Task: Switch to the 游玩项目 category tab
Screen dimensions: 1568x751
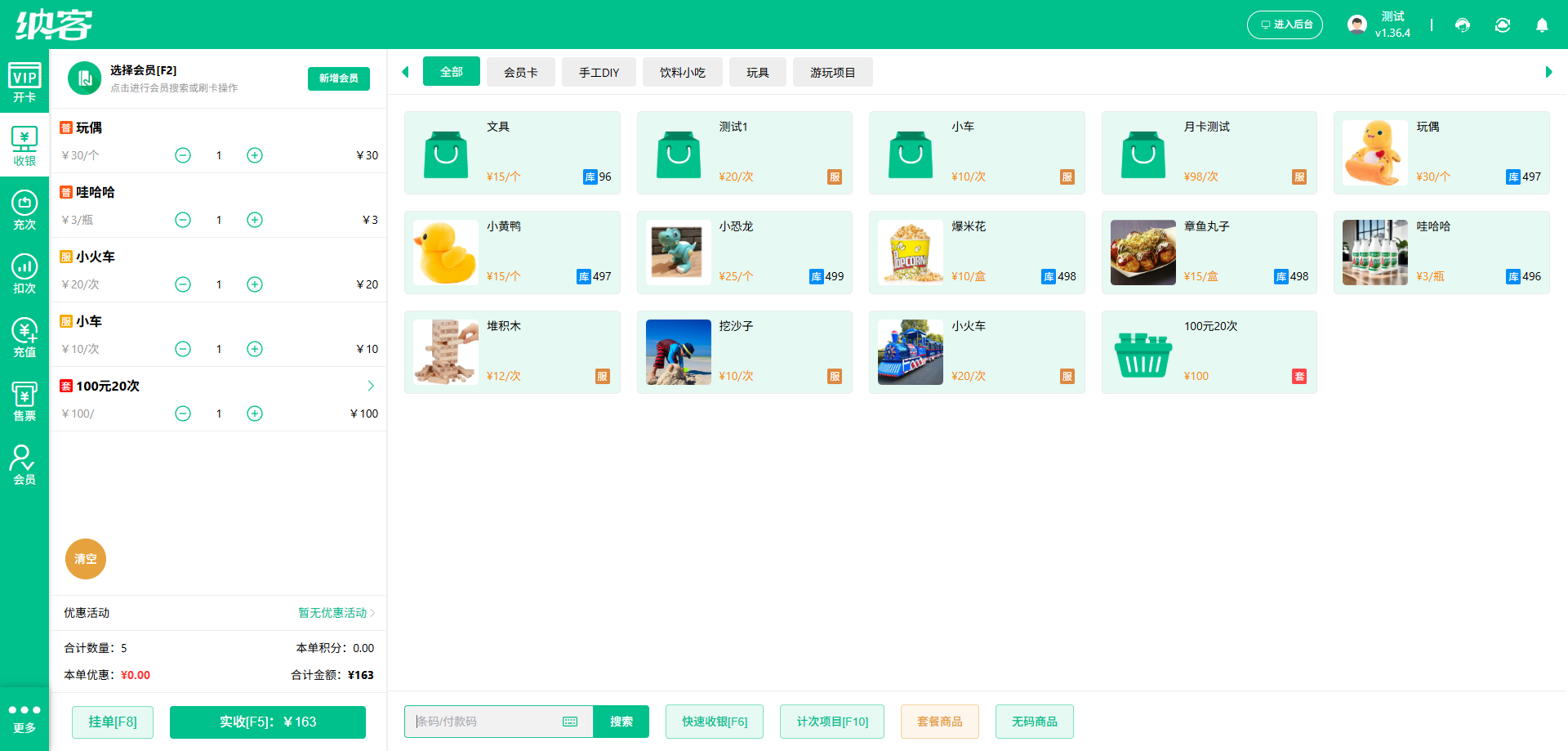Action: point(833,72)
